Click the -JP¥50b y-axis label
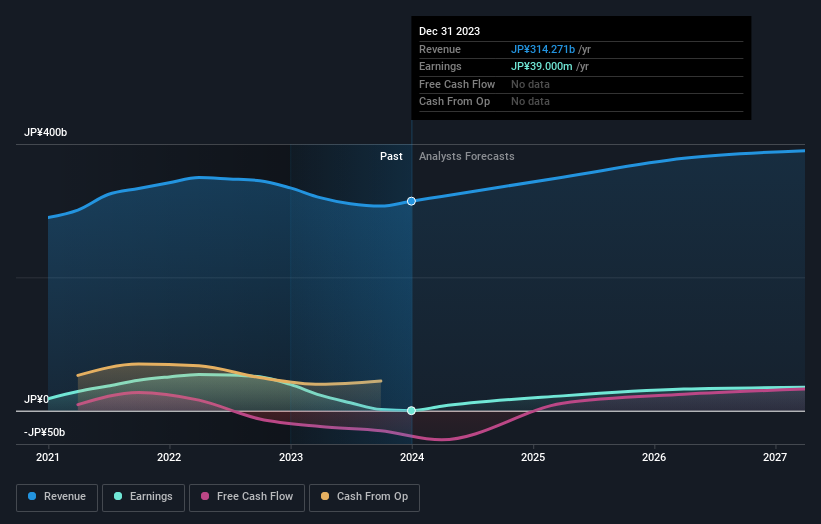Screen dimensions: 821x524 pyautogui.click(x=45, y=432)
